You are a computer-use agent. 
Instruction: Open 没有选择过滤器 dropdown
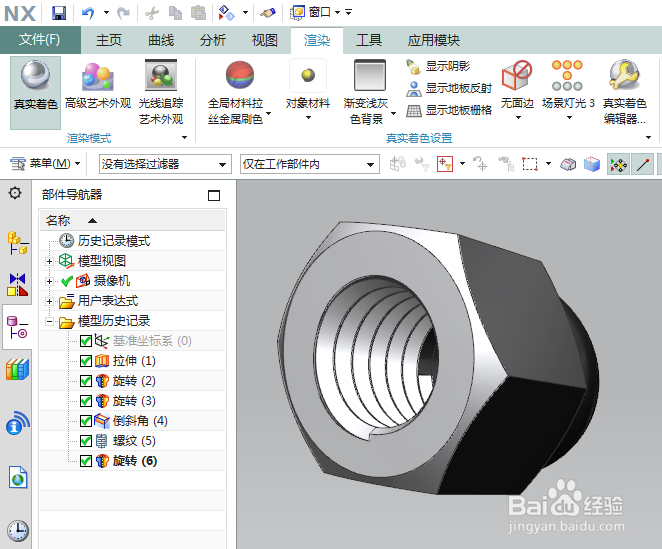[165, 164]
